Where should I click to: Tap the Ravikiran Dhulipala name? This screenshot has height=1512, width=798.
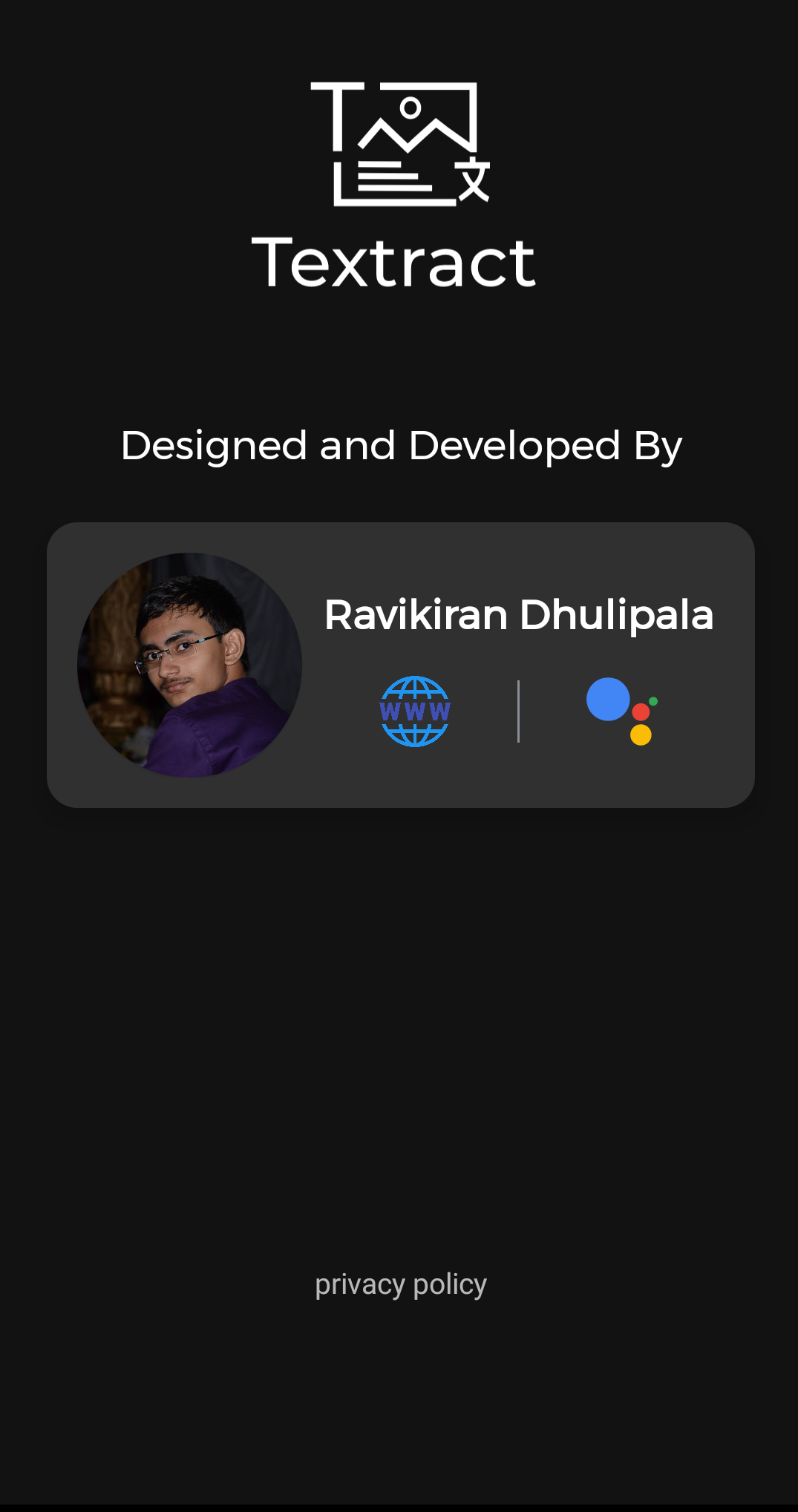[x=519, y=615]
